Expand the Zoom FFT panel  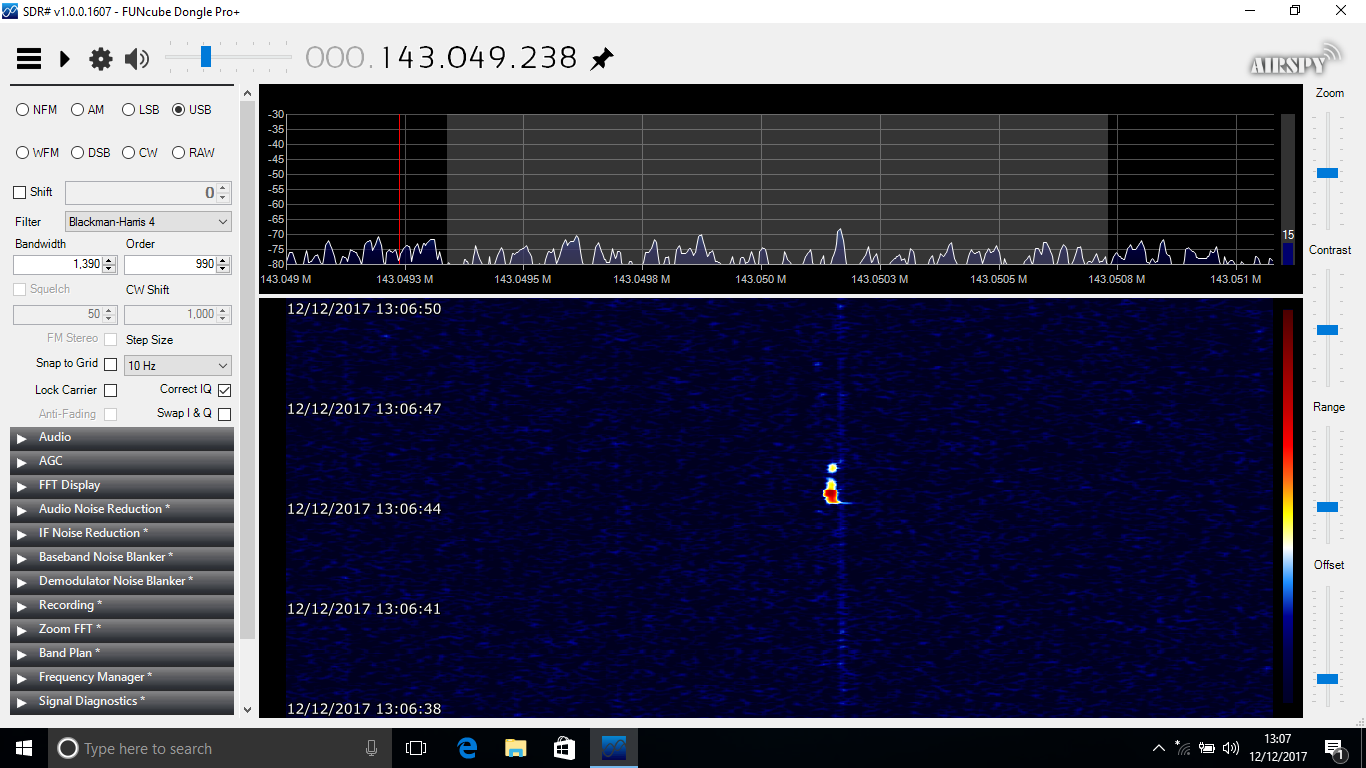coord(122,630)
